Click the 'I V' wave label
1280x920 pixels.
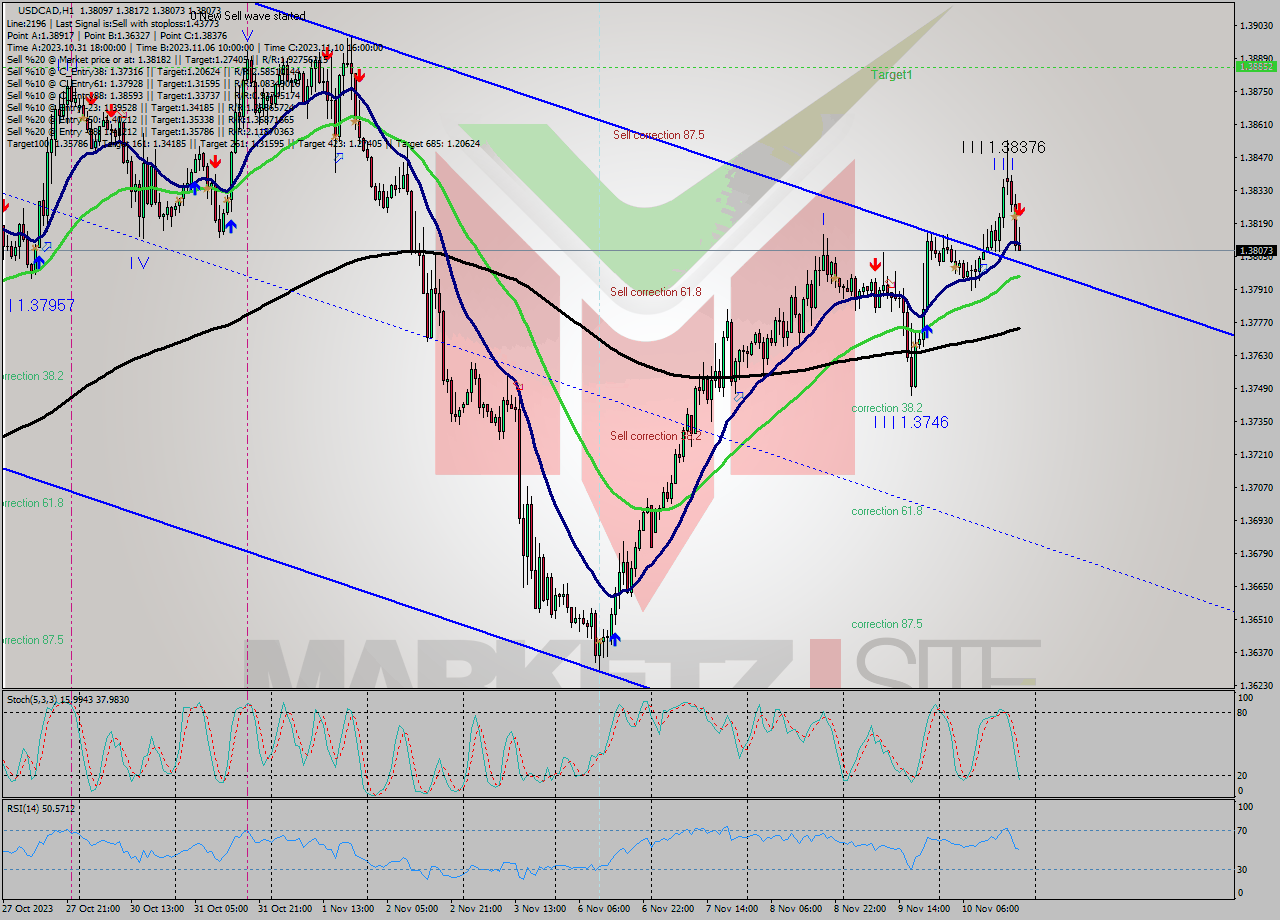tap(139, 263)
